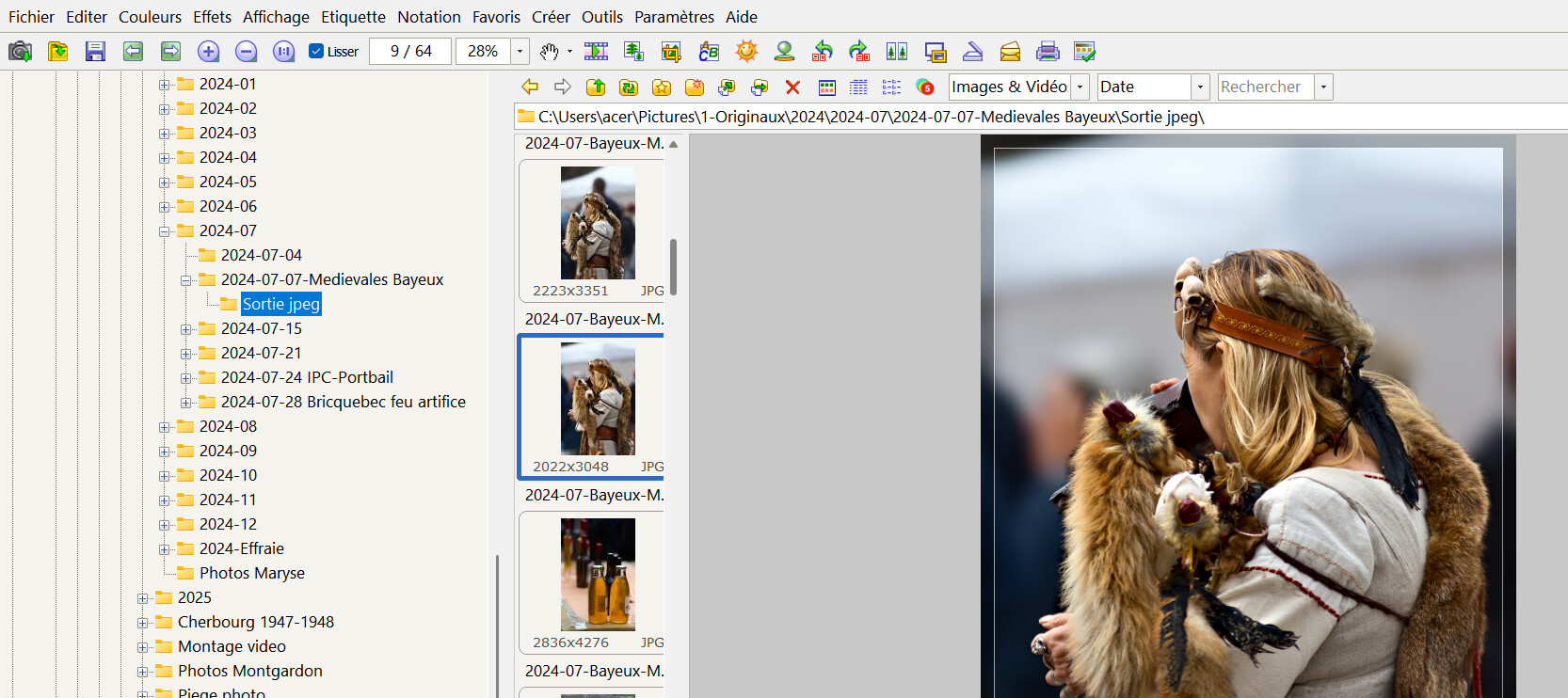Image resolution: width=1568 pixels, height=698 pixels.
Task: Click the crop tool icon
Action: tap(671, 52)
